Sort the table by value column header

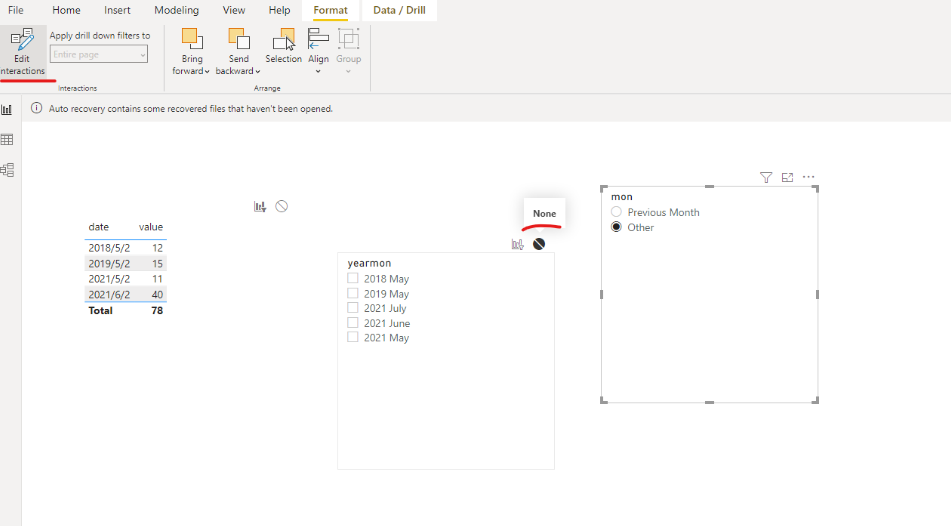tap(150, 227)
